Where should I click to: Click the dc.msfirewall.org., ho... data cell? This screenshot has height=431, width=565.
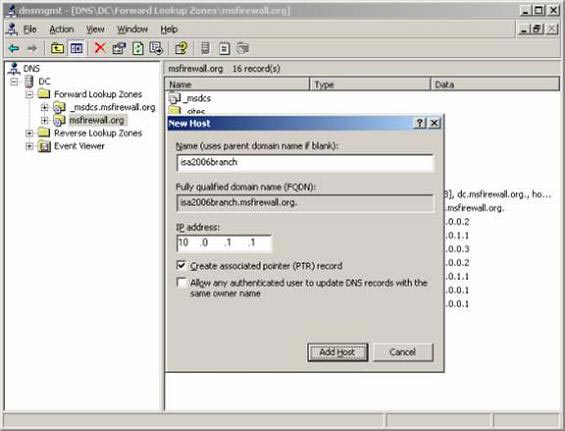[498, 194]
